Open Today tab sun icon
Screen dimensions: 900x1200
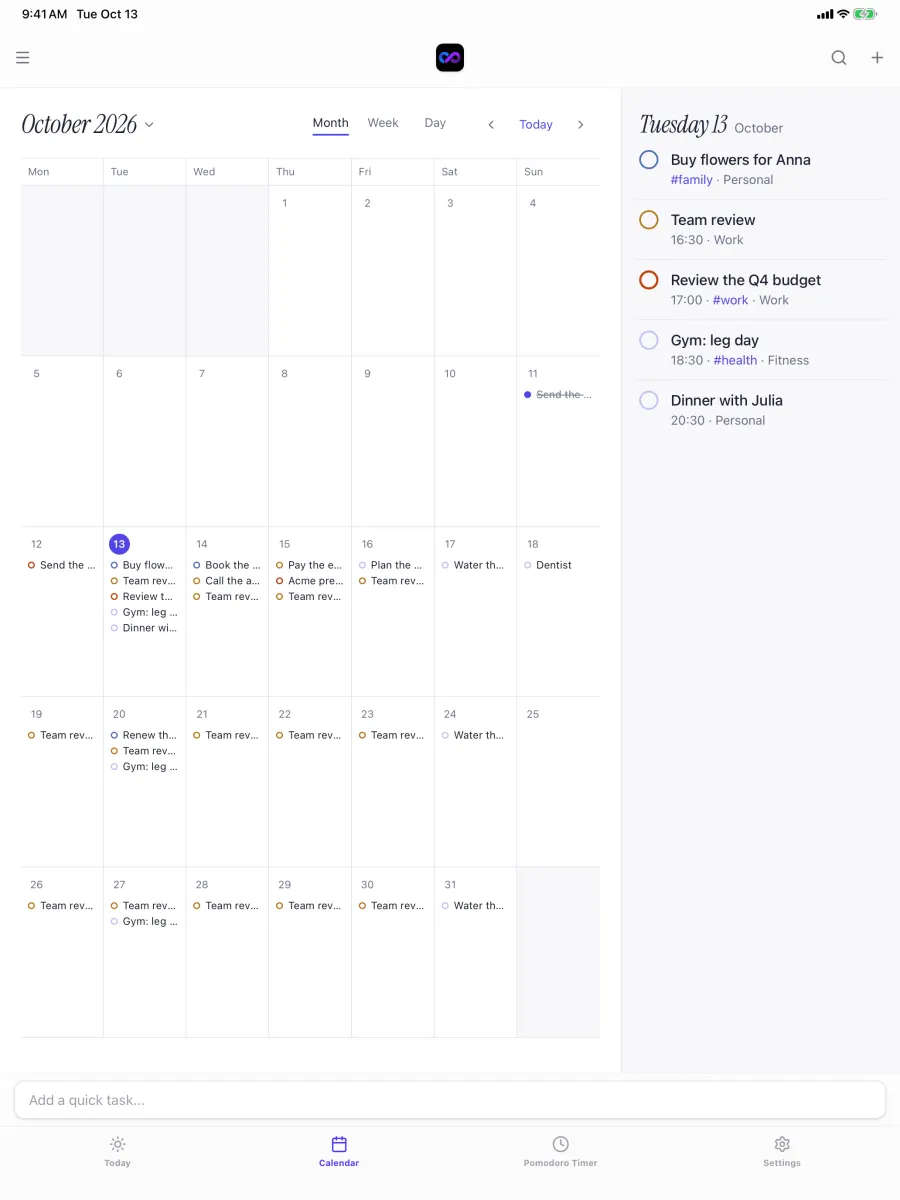tap(118, 1144)
